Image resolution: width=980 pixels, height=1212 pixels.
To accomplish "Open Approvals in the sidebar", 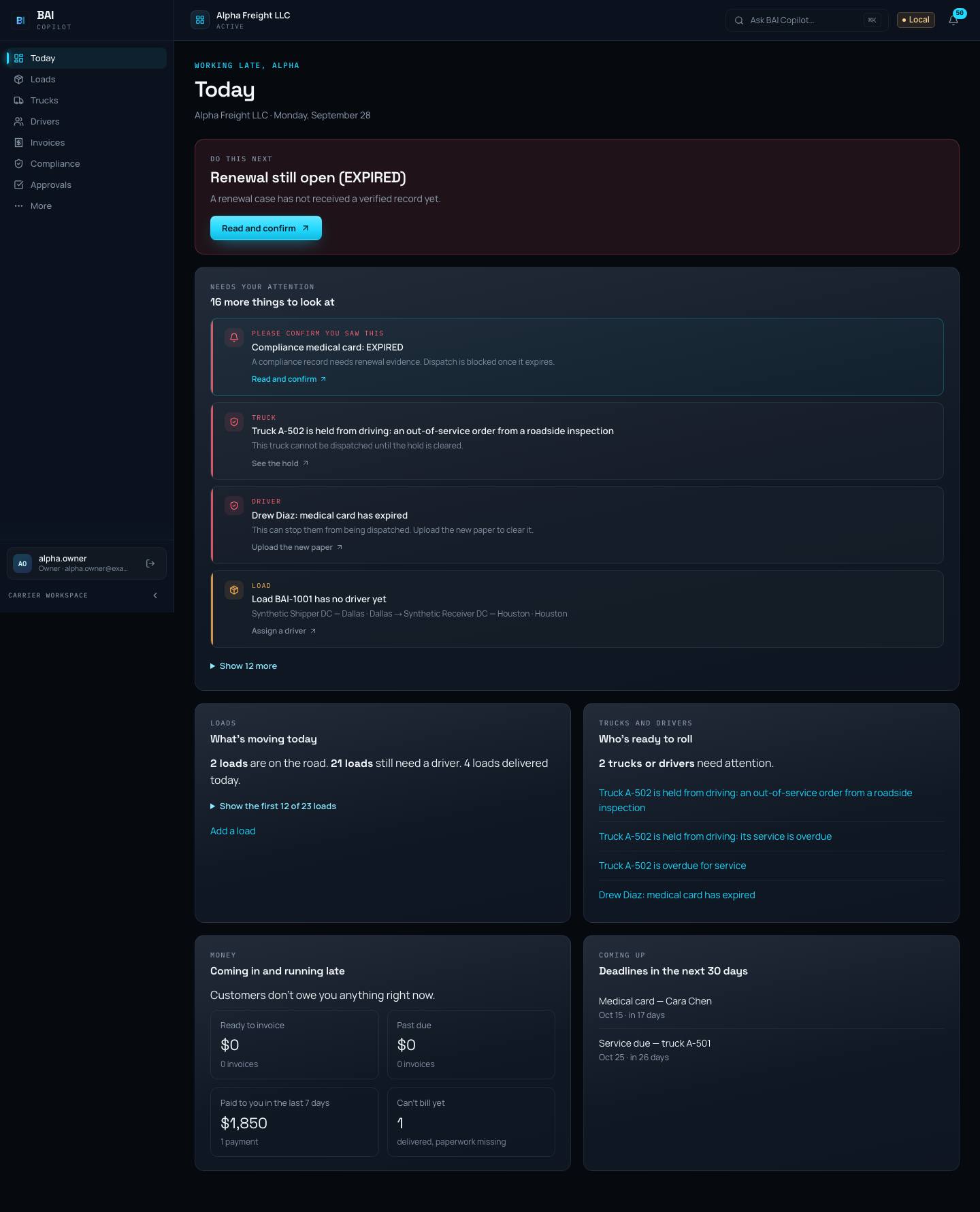I will pyautogui.click(x=85, y=185).
